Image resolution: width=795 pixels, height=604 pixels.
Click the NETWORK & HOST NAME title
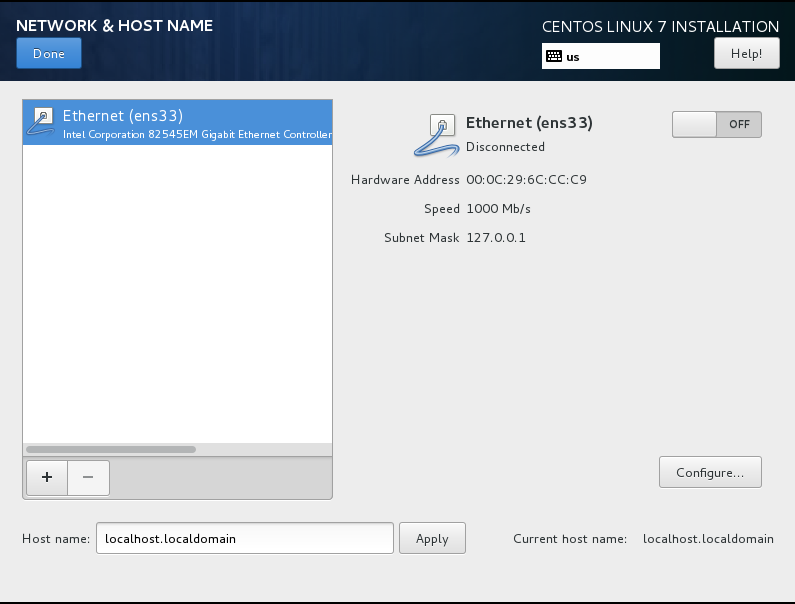point(115,26)
